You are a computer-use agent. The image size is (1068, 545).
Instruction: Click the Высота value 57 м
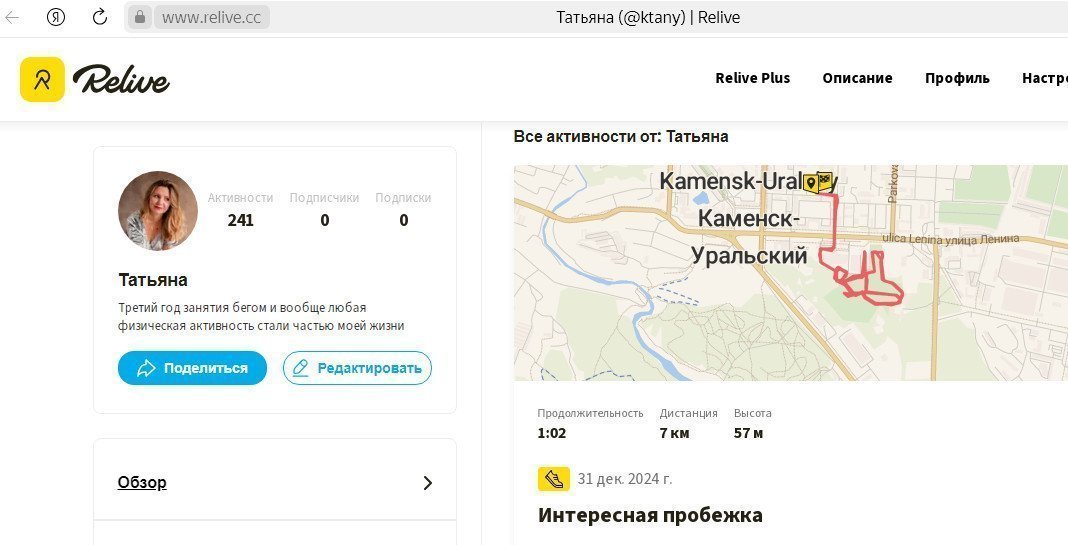tap(748, 433)
